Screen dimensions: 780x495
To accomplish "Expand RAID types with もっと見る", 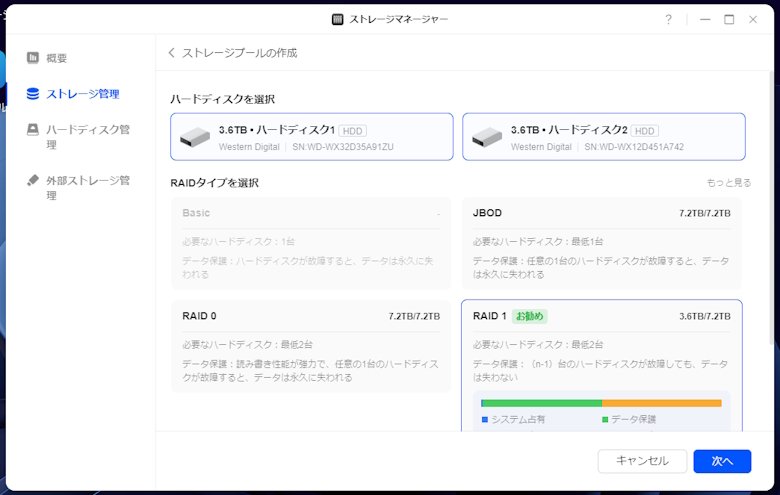I will tap(728, 183).
